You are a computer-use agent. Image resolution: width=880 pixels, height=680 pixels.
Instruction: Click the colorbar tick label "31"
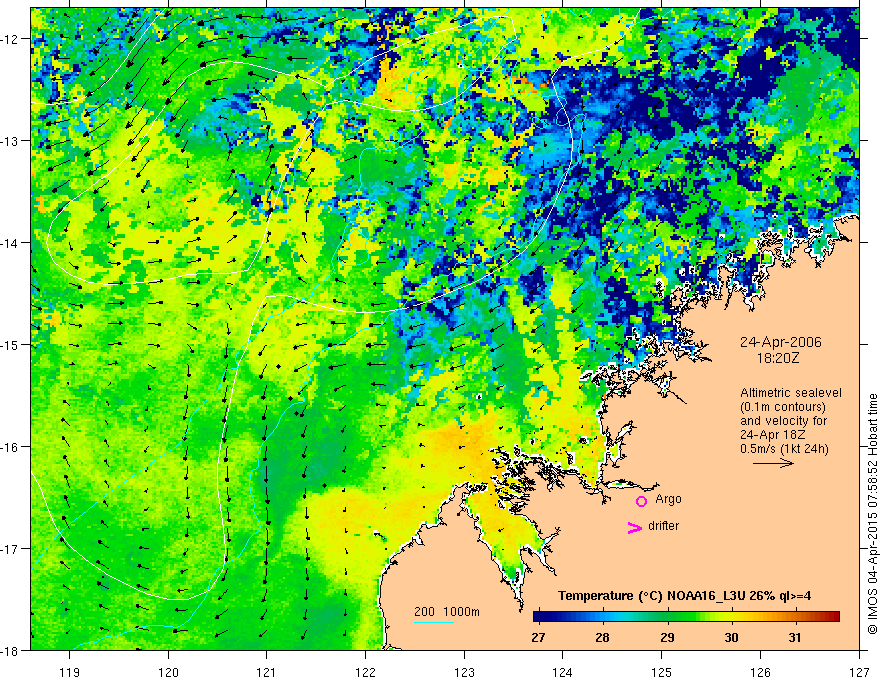click(795, 638)
